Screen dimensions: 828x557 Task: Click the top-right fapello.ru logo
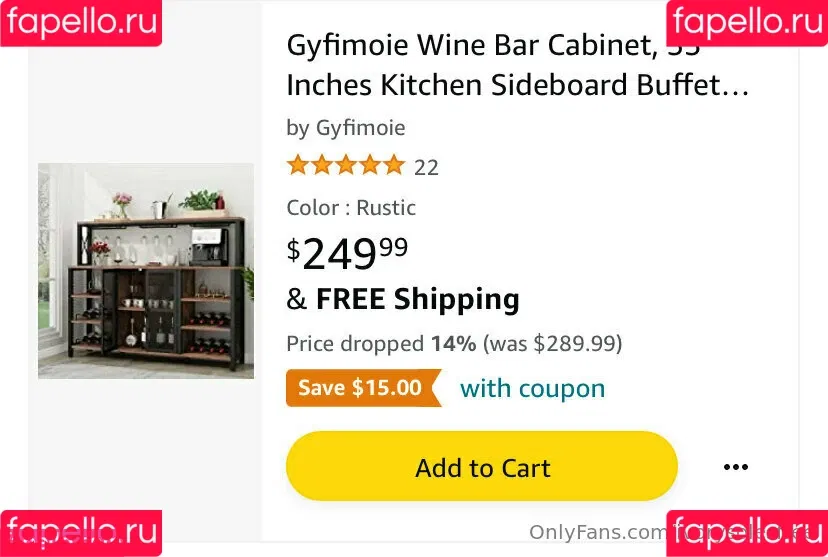[x=746, y=22]
